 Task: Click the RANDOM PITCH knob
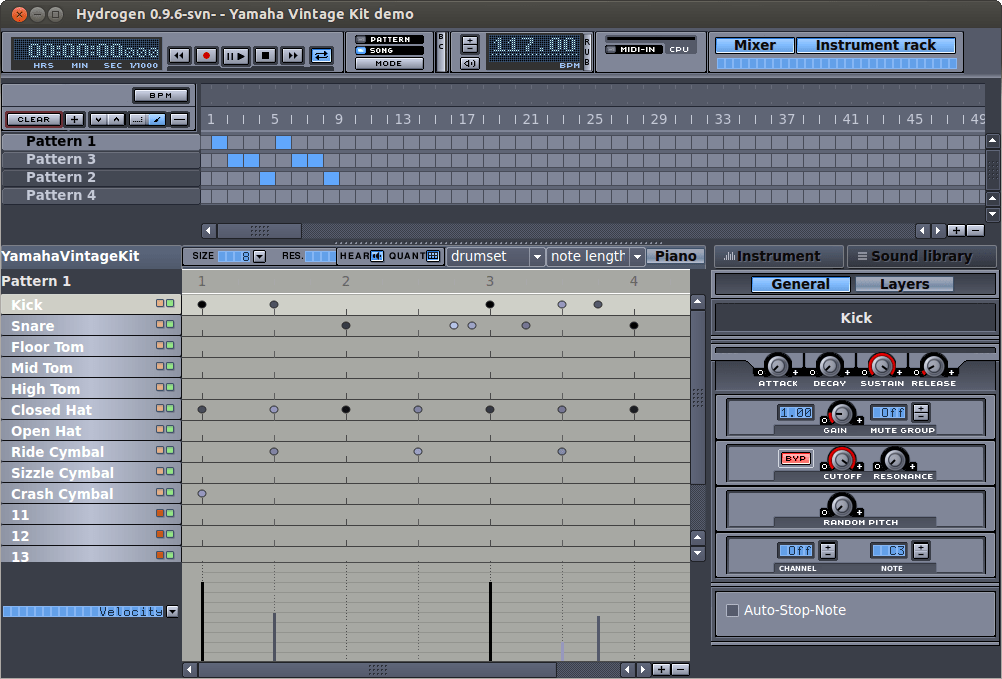pyautogui.click(x=842, y=505)
